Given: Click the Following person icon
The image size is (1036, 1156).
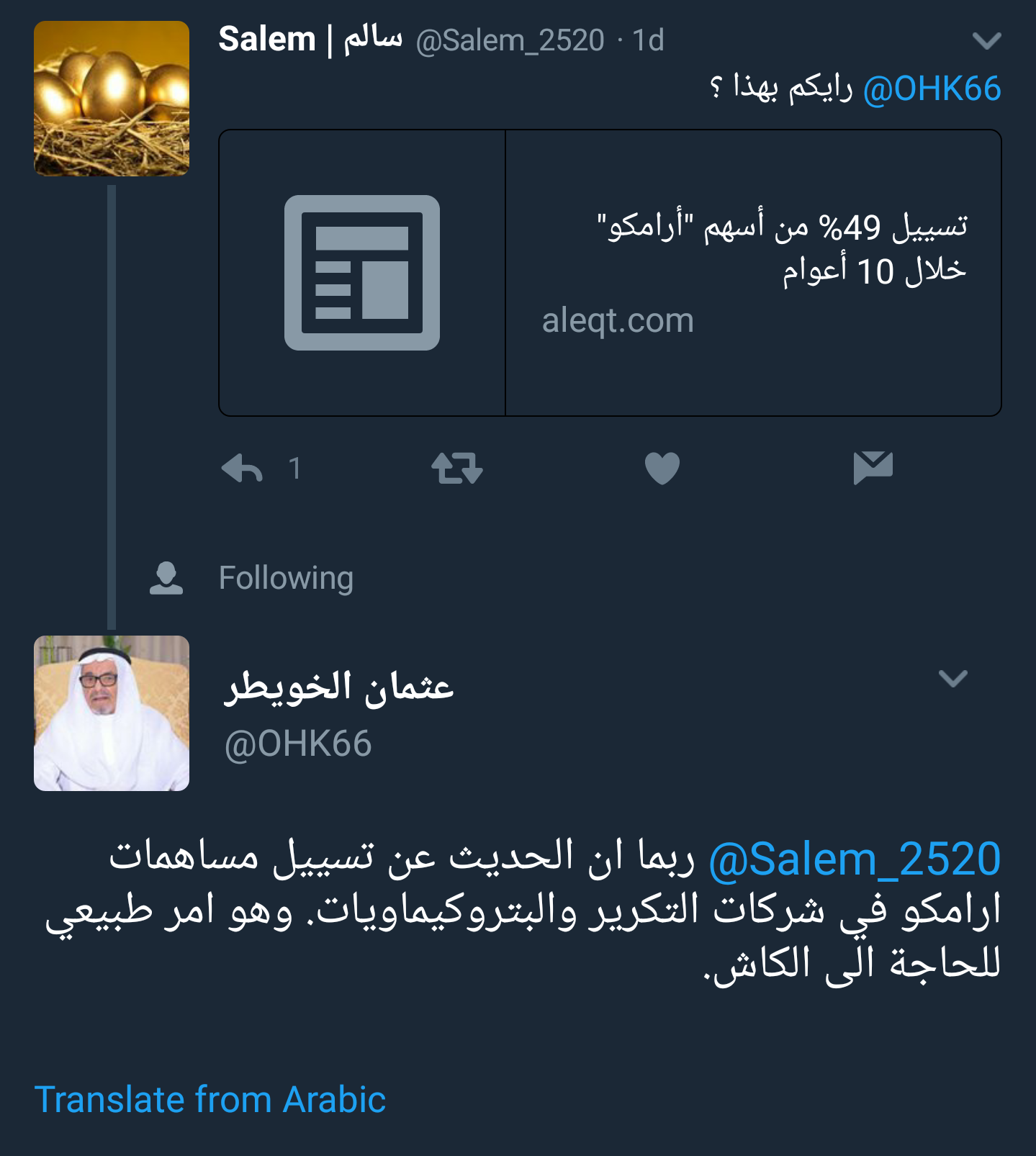Looking at the screenshot, I should pyautogui.click(x=166, y=578).
